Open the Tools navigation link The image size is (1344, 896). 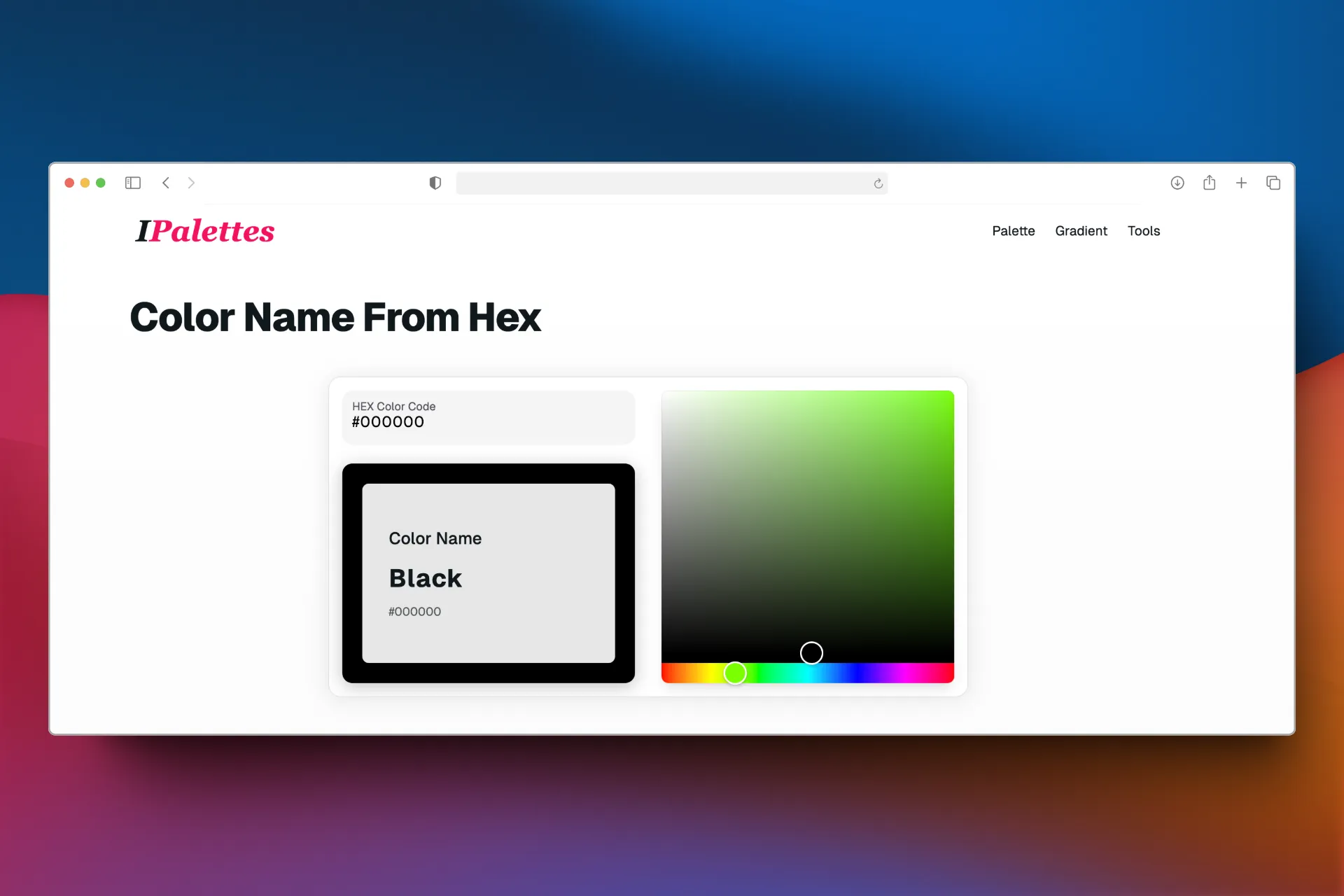coord(1144,231)
